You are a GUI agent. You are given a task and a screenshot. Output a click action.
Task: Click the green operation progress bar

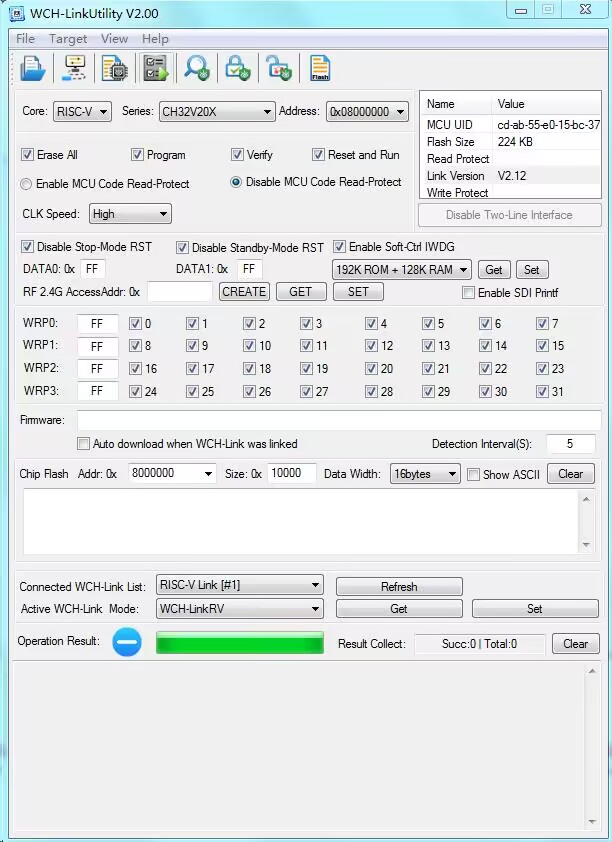click(x=240, y=643)
